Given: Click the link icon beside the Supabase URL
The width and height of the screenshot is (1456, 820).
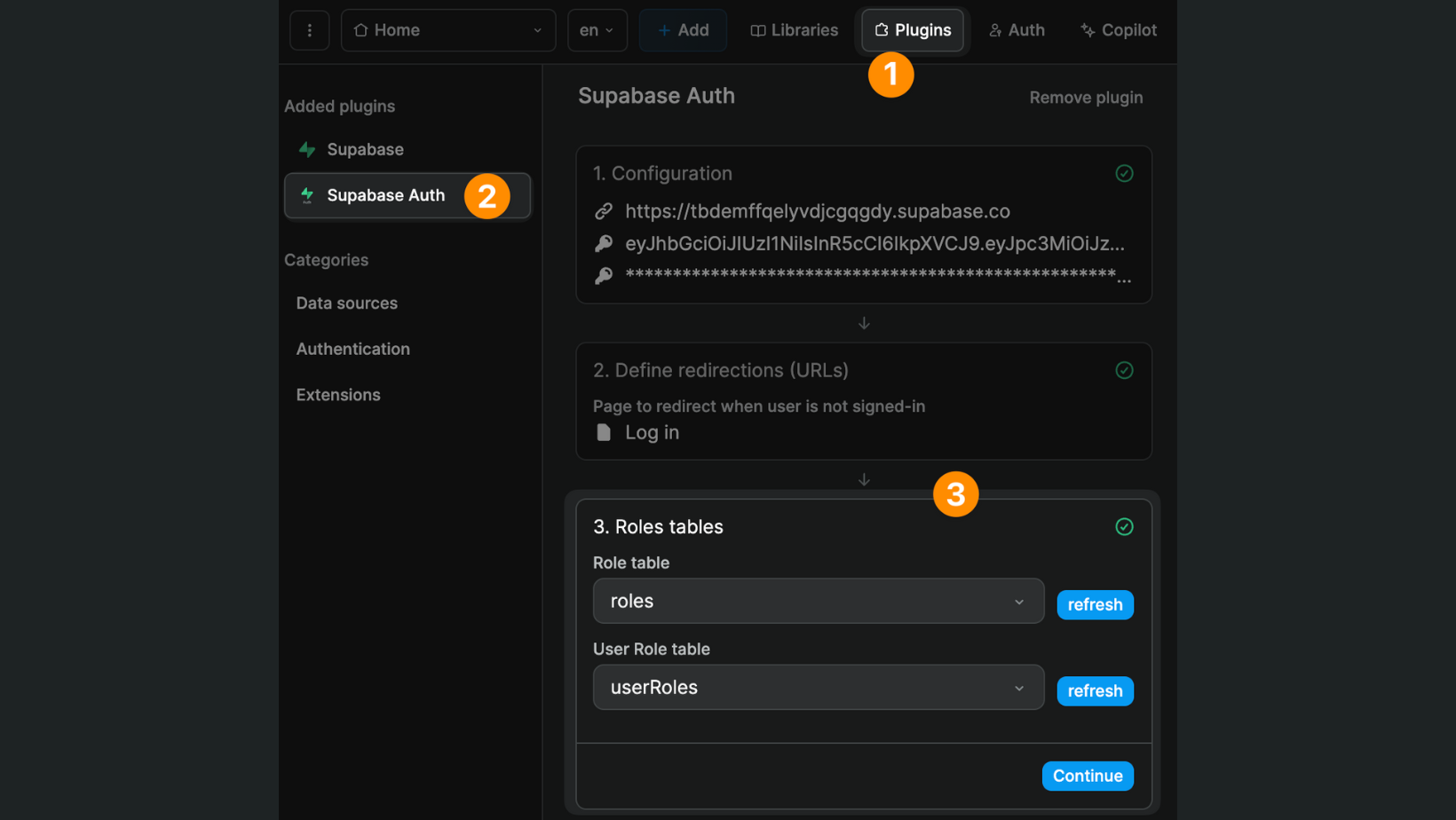Looking at the screenshot, I should point(605,211).
